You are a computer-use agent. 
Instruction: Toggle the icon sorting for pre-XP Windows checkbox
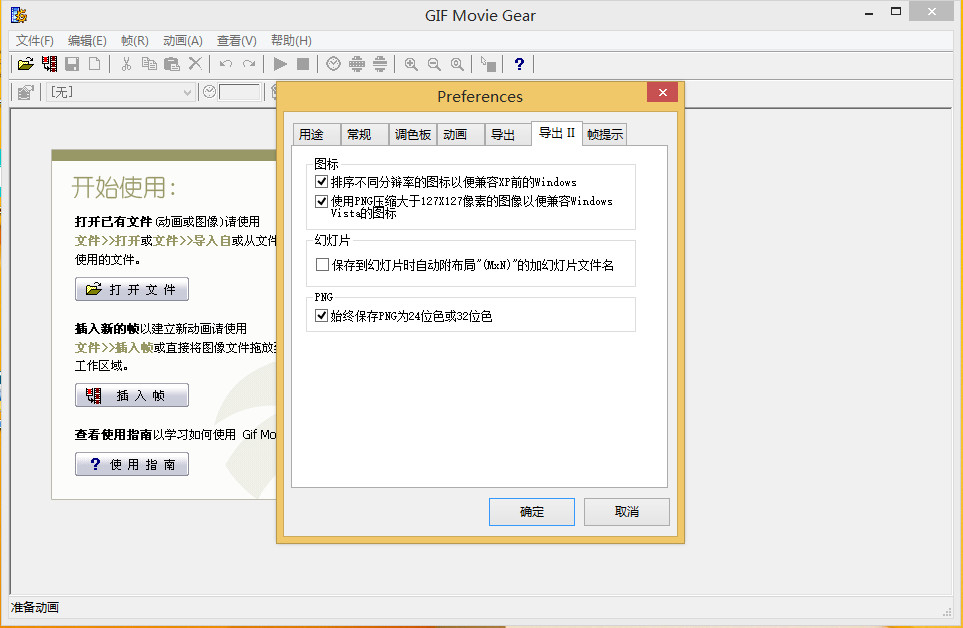point(322,182)
